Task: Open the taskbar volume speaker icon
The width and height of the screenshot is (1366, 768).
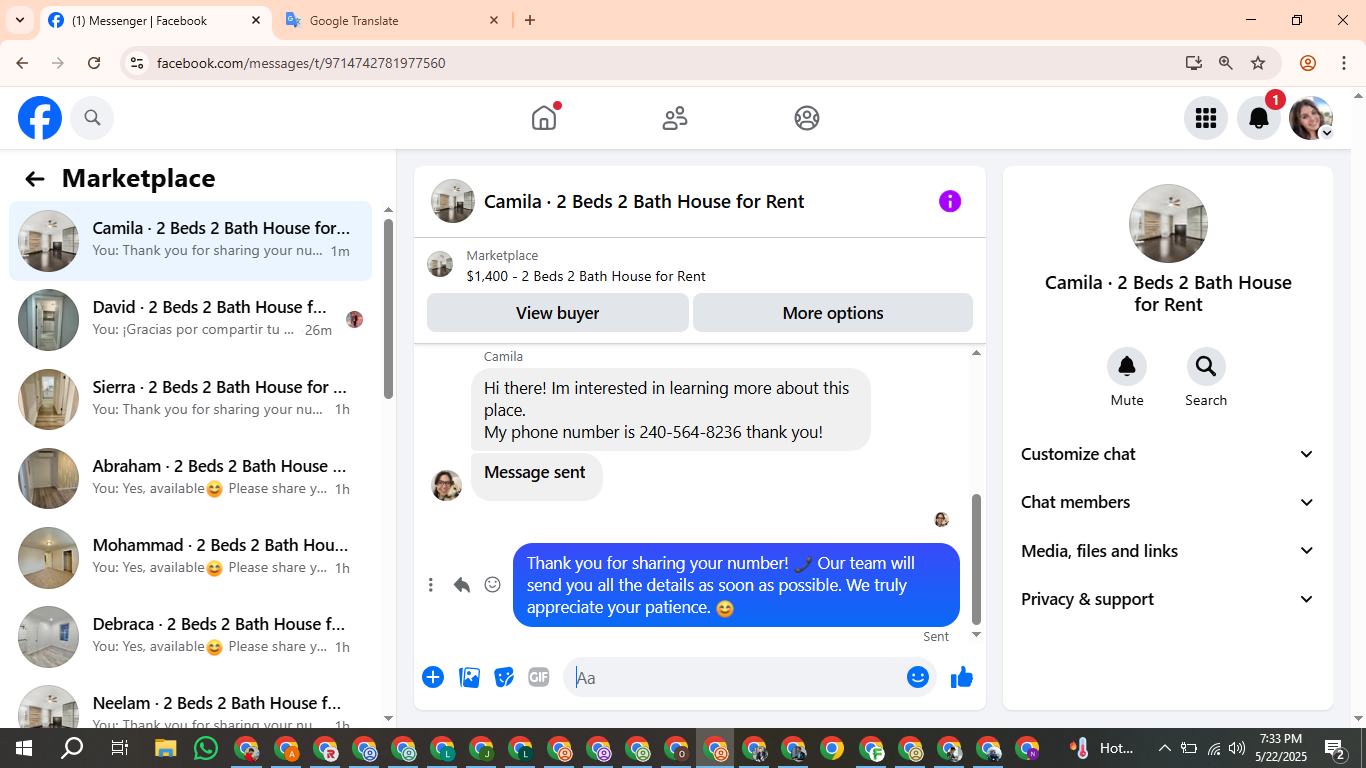Action: [x=1237, y=748]
